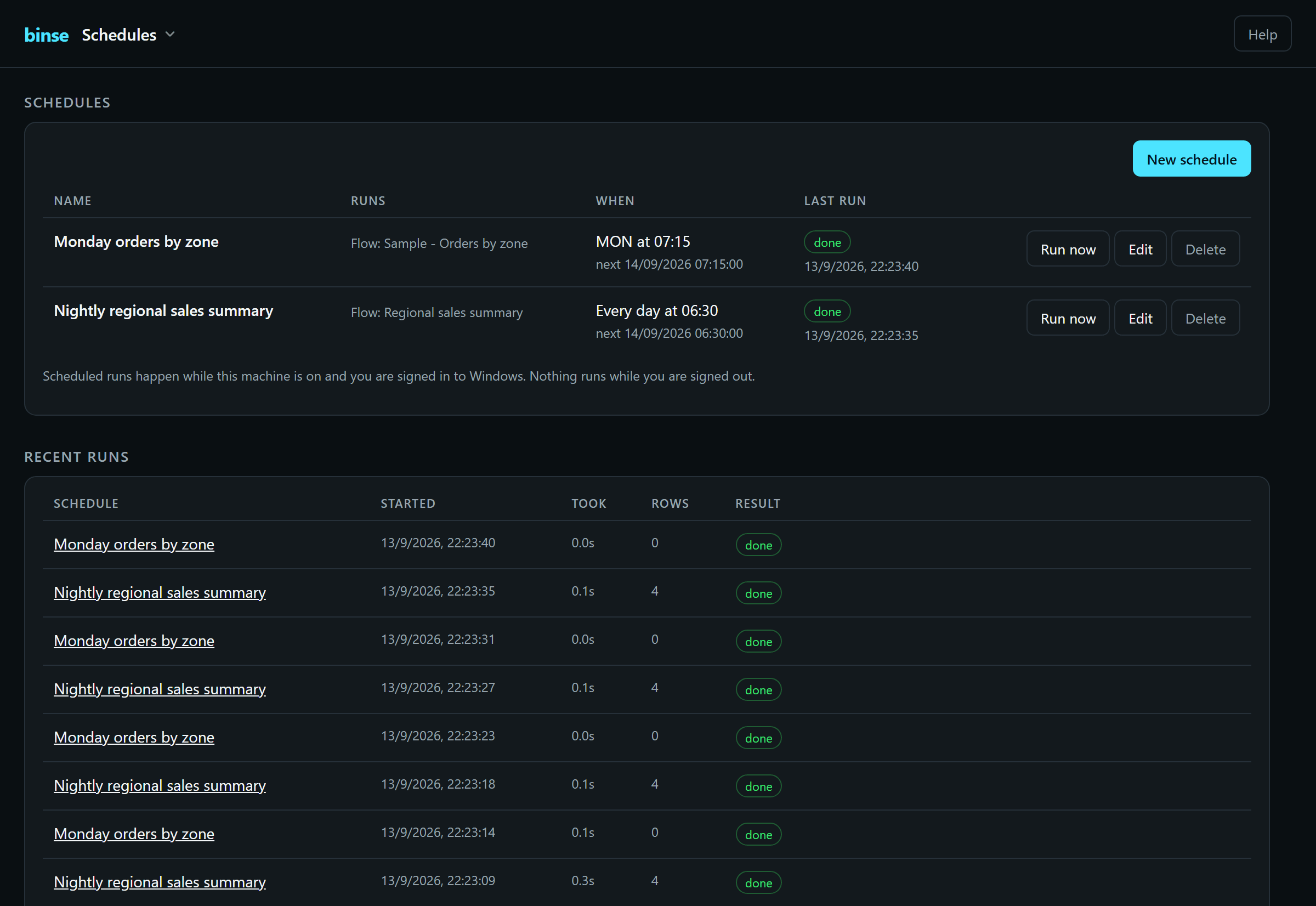Edit the Monday orders by zone schedule
Viewport: 1316px width, 906px height.
tap(1140, 249)
